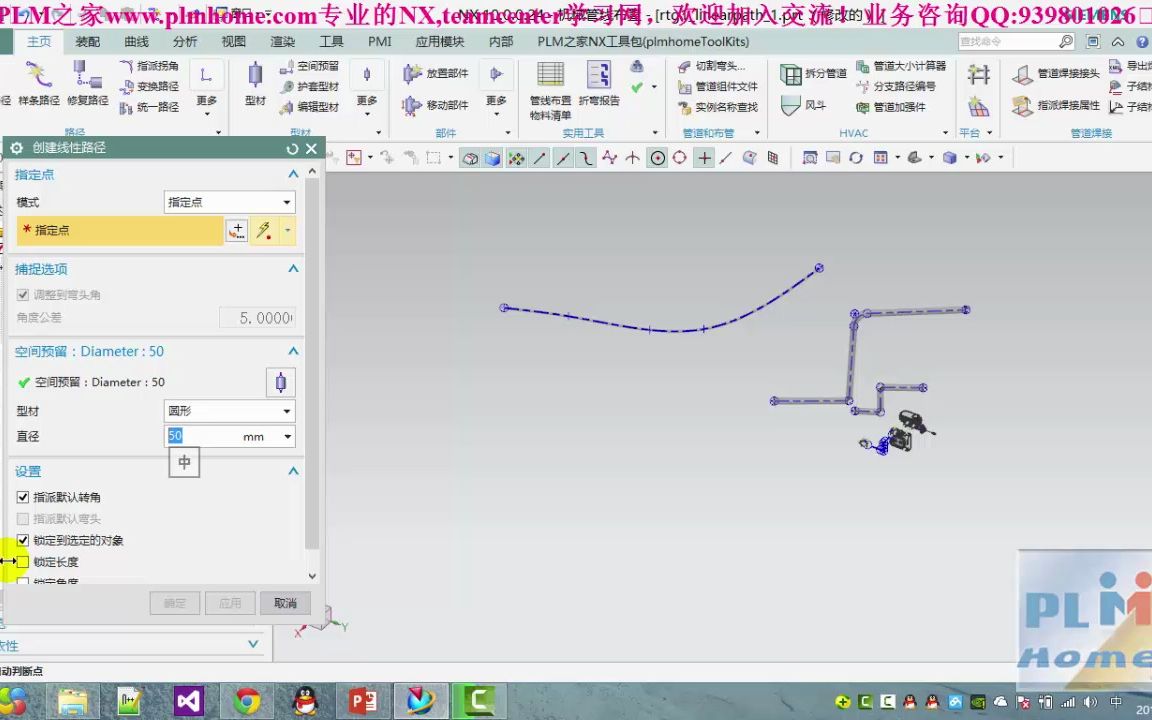This screenshot has height=720, width=1152.
Task: Open the 模式 指定点 dropdown
Action: point(229,202)
